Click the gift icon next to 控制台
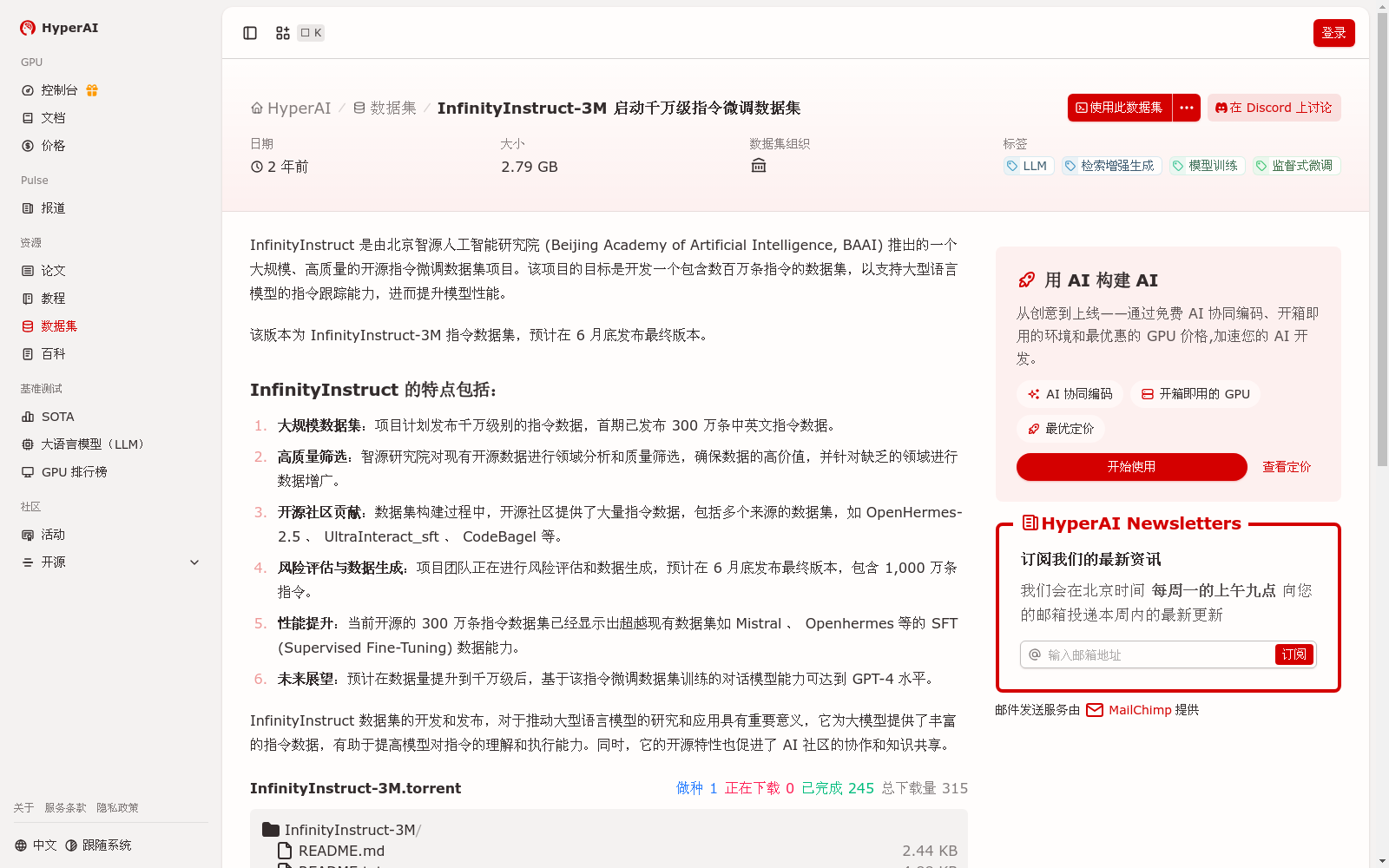Viewport: 1389px width, 868px height. (92, 90)
